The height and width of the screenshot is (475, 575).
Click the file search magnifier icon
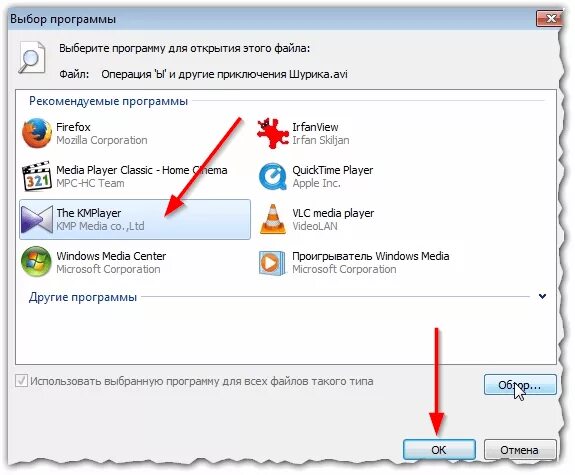tap(32, 58)
